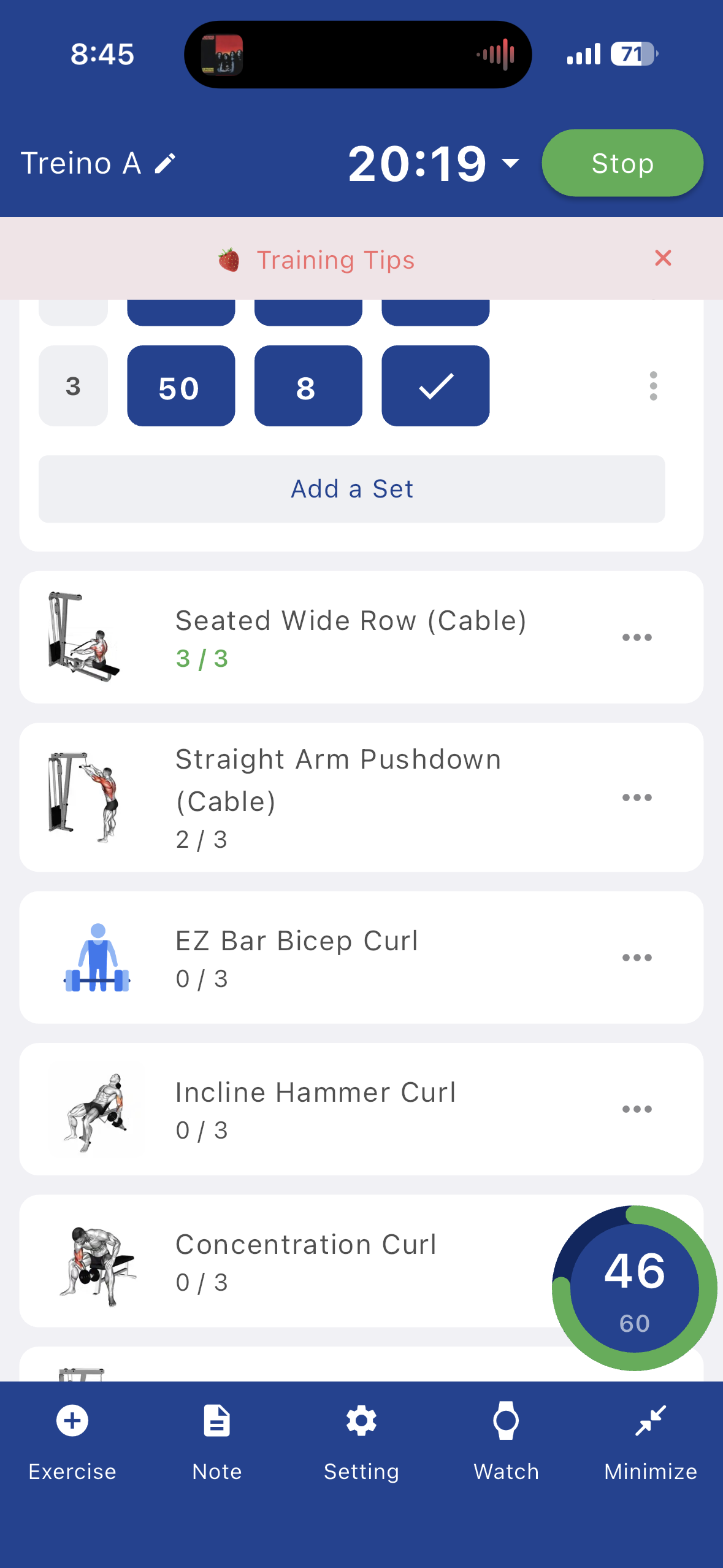Open options for Seated Wide Row (Cable)

click(x=637, y=637)
